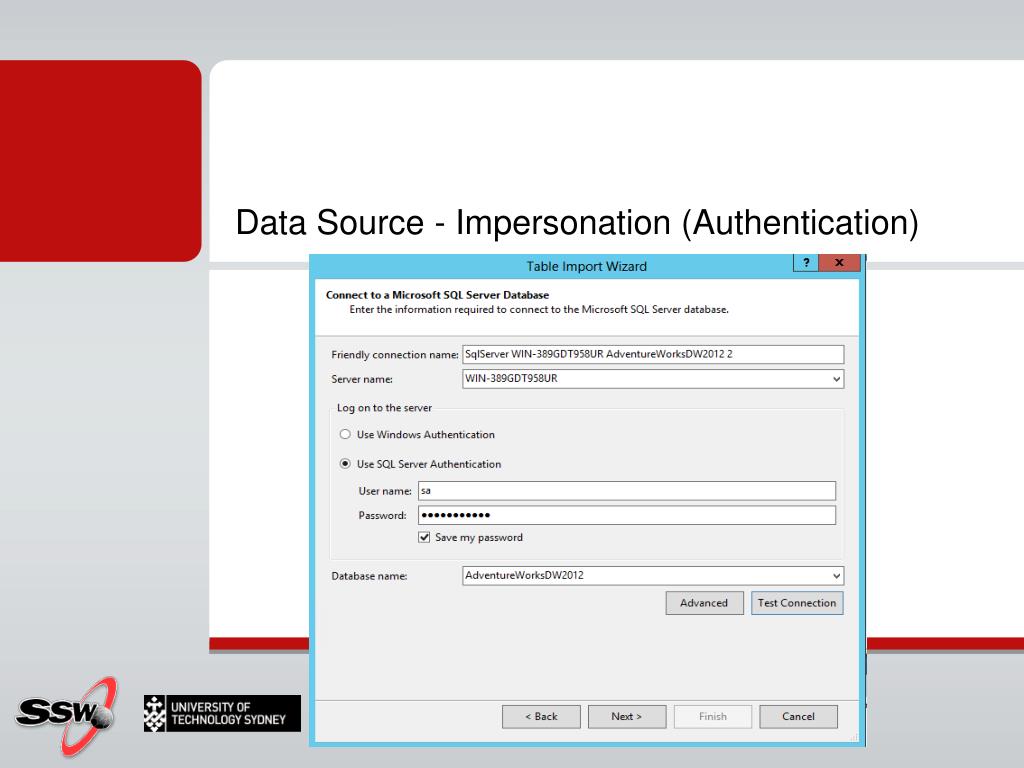The image size is (1024, 768).
Task: Cancel the Table Import Wizard
Action: click(798, 716)
